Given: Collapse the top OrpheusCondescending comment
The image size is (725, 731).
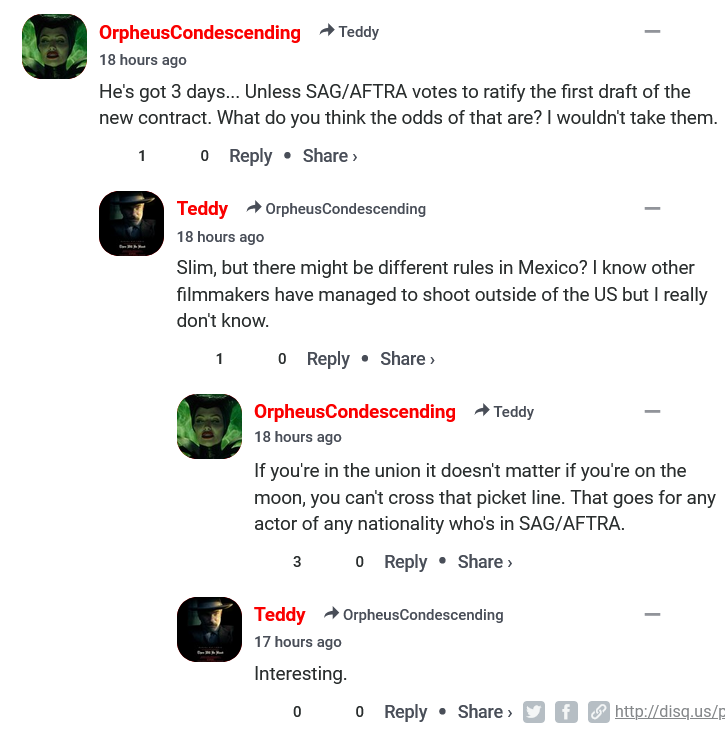Looking at the screenshot, I should pos(652,32).
